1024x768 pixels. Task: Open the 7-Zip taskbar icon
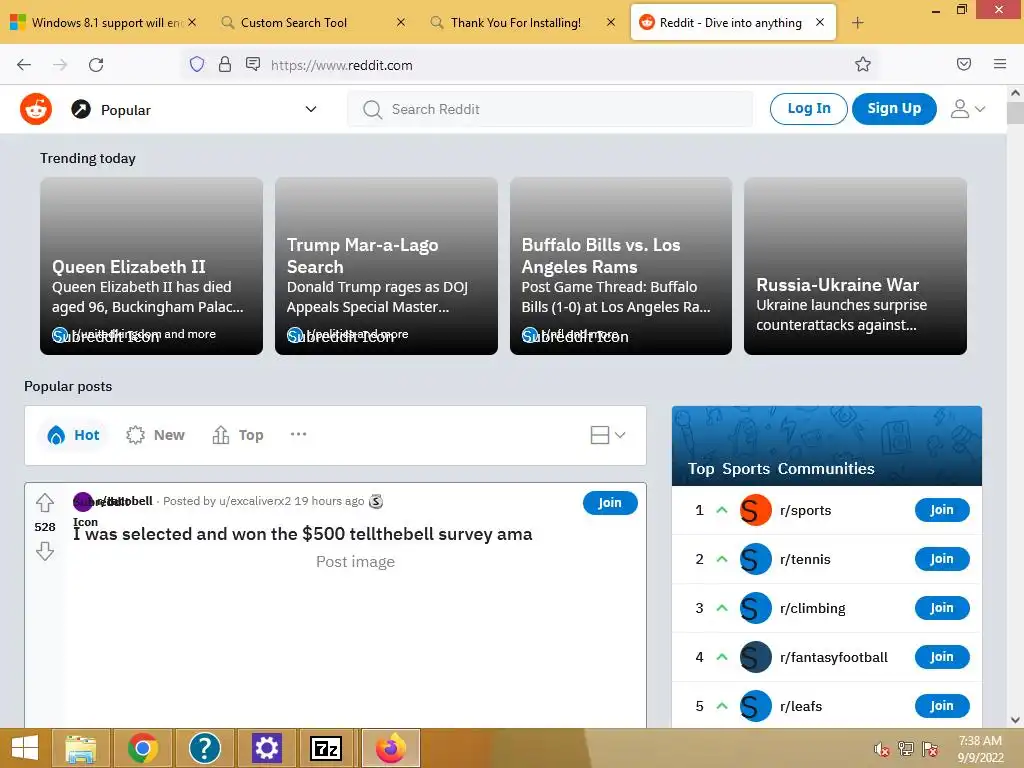point(326,748)
